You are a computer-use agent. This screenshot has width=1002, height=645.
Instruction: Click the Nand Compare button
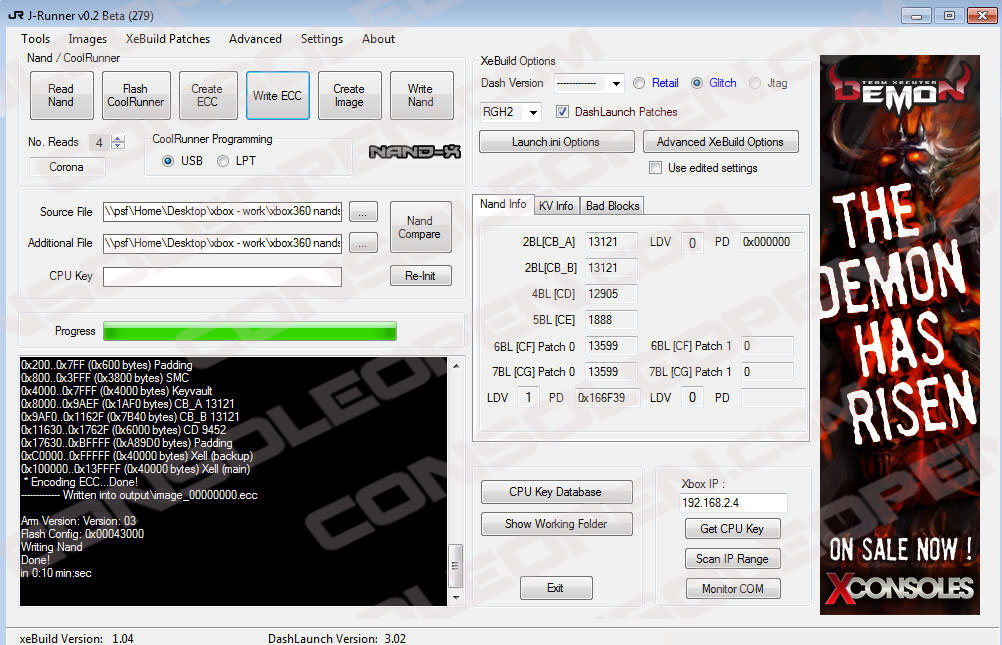click(420, 228)
